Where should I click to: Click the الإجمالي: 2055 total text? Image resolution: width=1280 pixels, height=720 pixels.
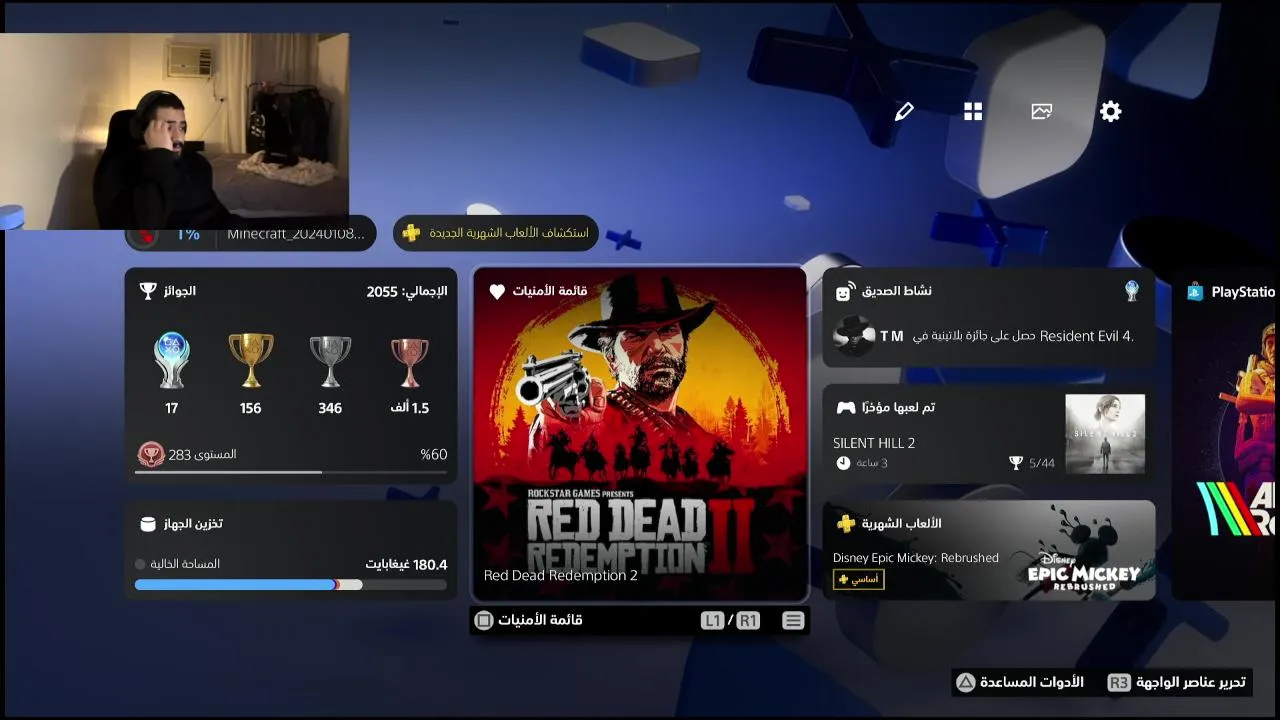pos(407,292)
